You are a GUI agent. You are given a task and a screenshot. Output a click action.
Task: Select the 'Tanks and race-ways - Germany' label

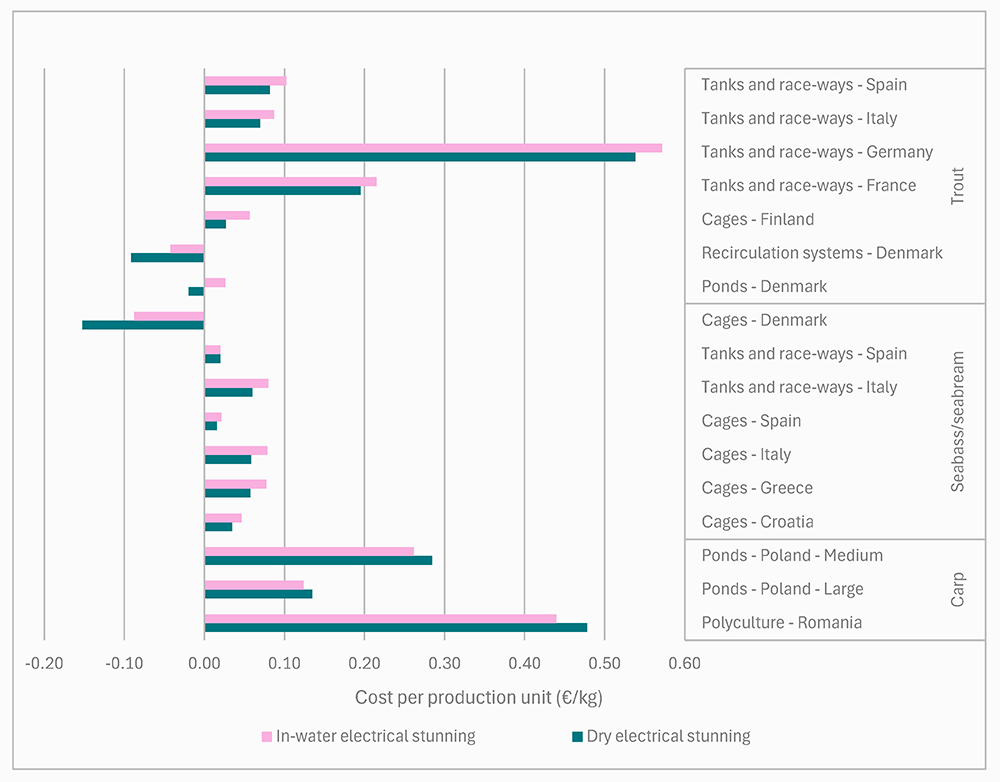coord(817,152)
